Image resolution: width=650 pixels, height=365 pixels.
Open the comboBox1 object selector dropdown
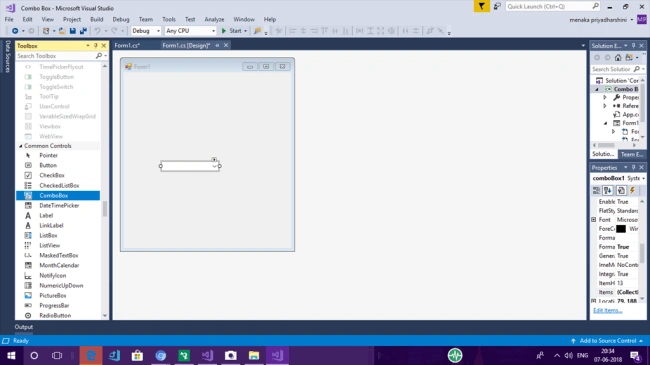pos(644,178)
